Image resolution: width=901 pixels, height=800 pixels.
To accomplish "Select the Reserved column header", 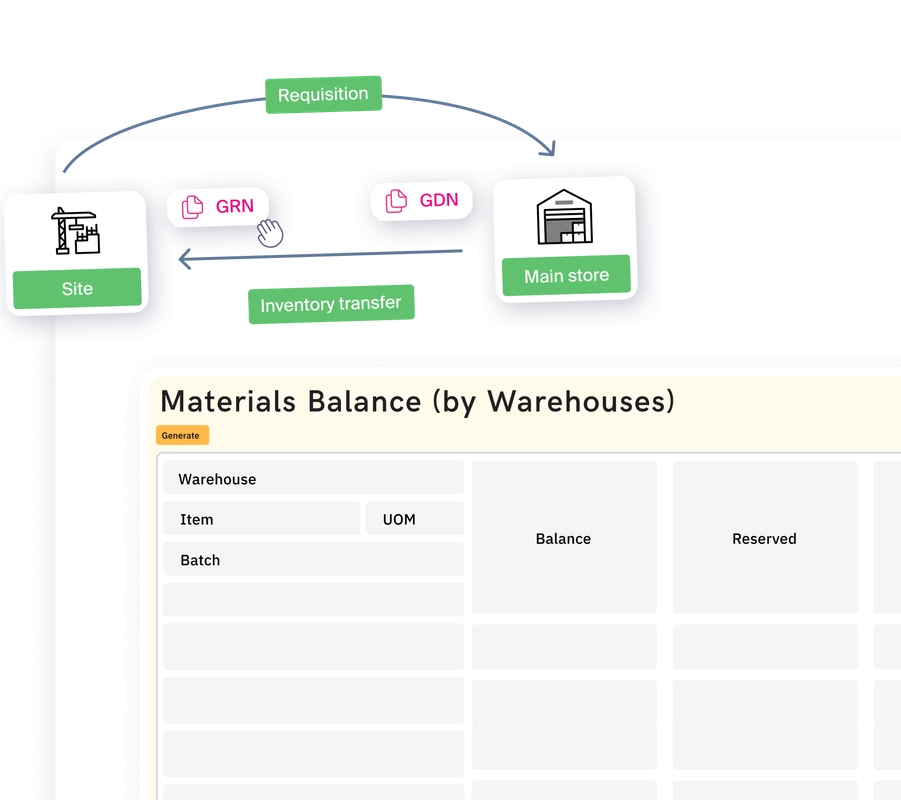I will [x=764, y=538].
